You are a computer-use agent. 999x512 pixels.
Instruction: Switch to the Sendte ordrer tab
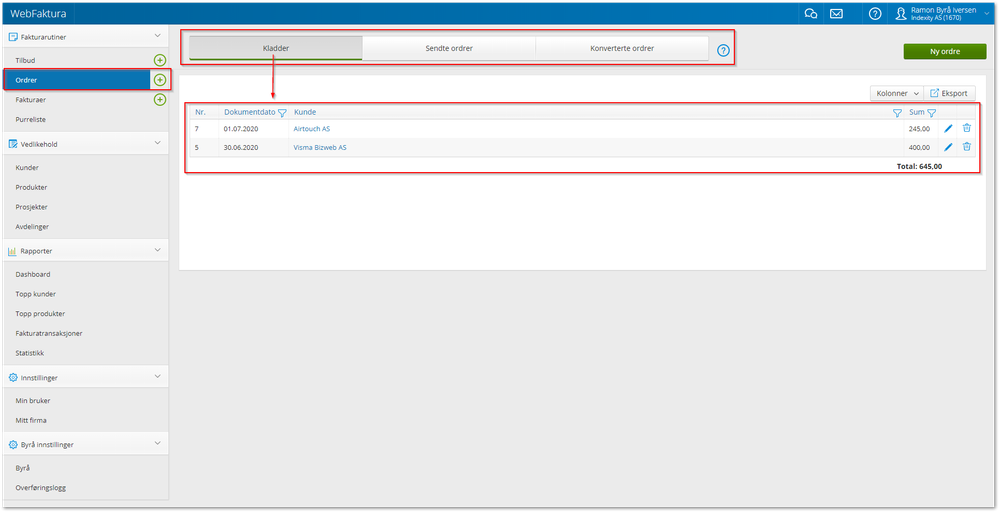(449, 48)
